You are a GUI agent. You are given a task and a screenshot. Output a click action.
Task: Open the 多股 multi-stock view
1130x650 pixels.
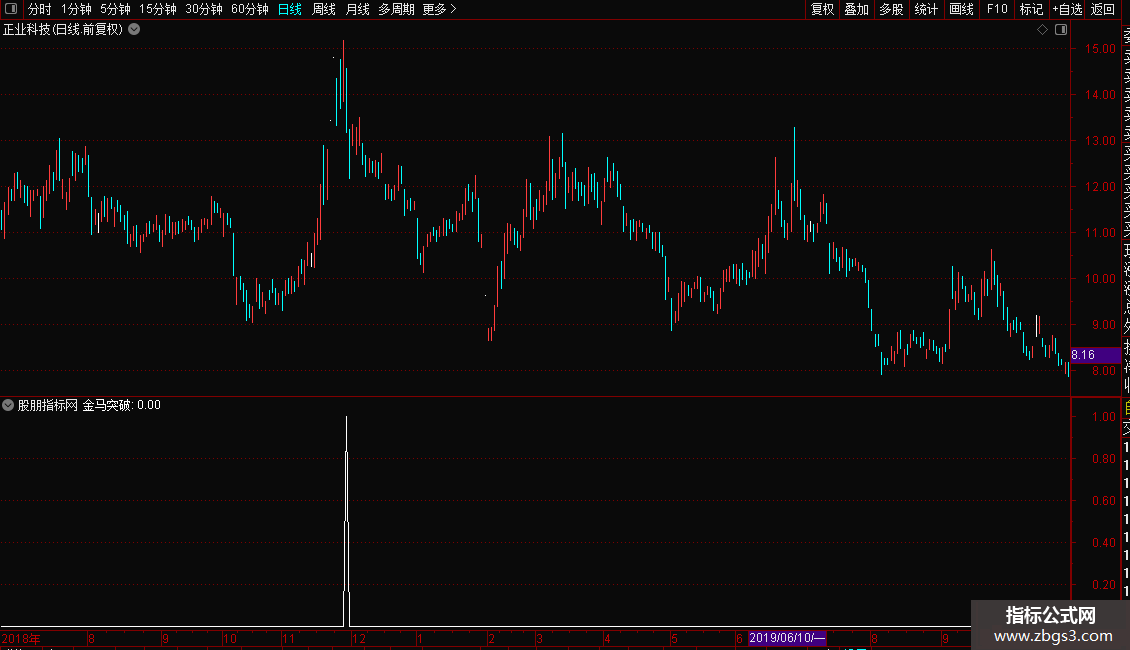tap(891, 9)
